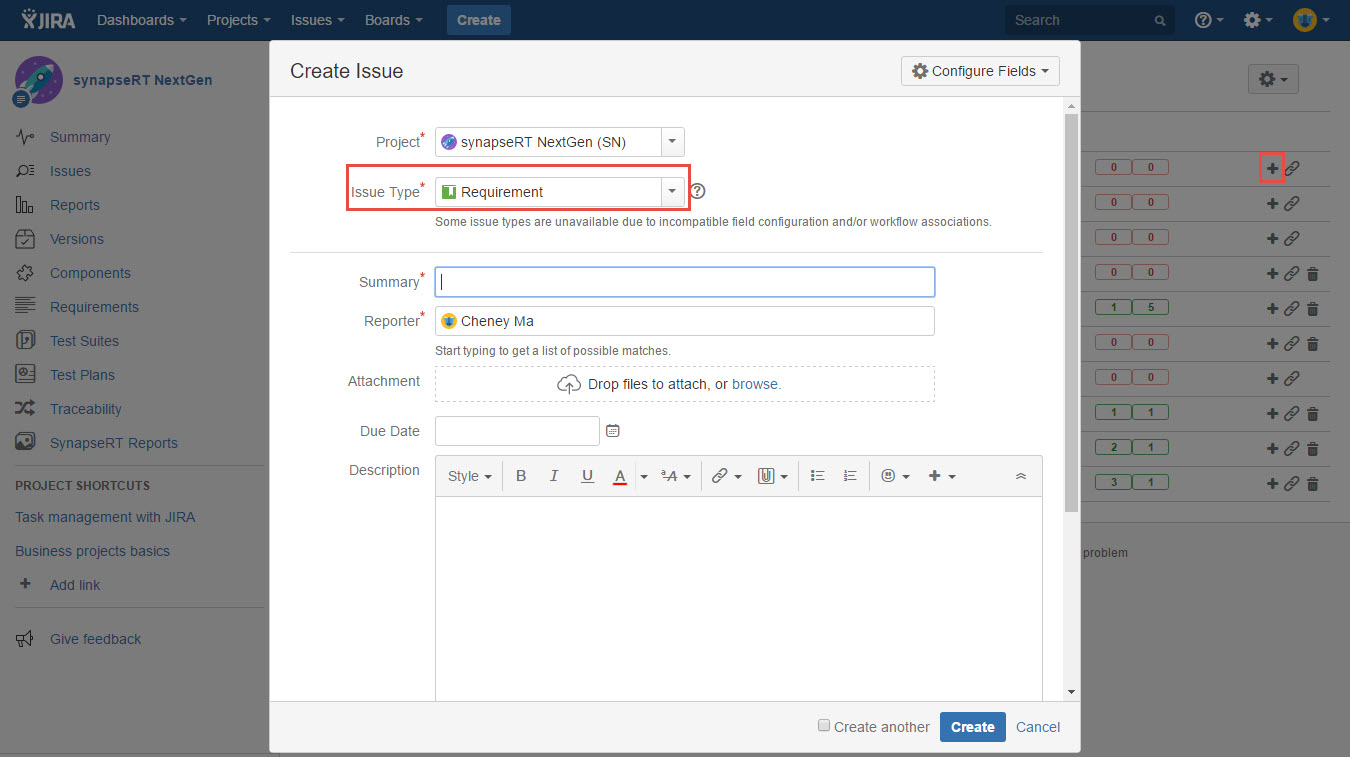Go to Requirements in the sidebar
1350x757 pixels.
[94, 307]
